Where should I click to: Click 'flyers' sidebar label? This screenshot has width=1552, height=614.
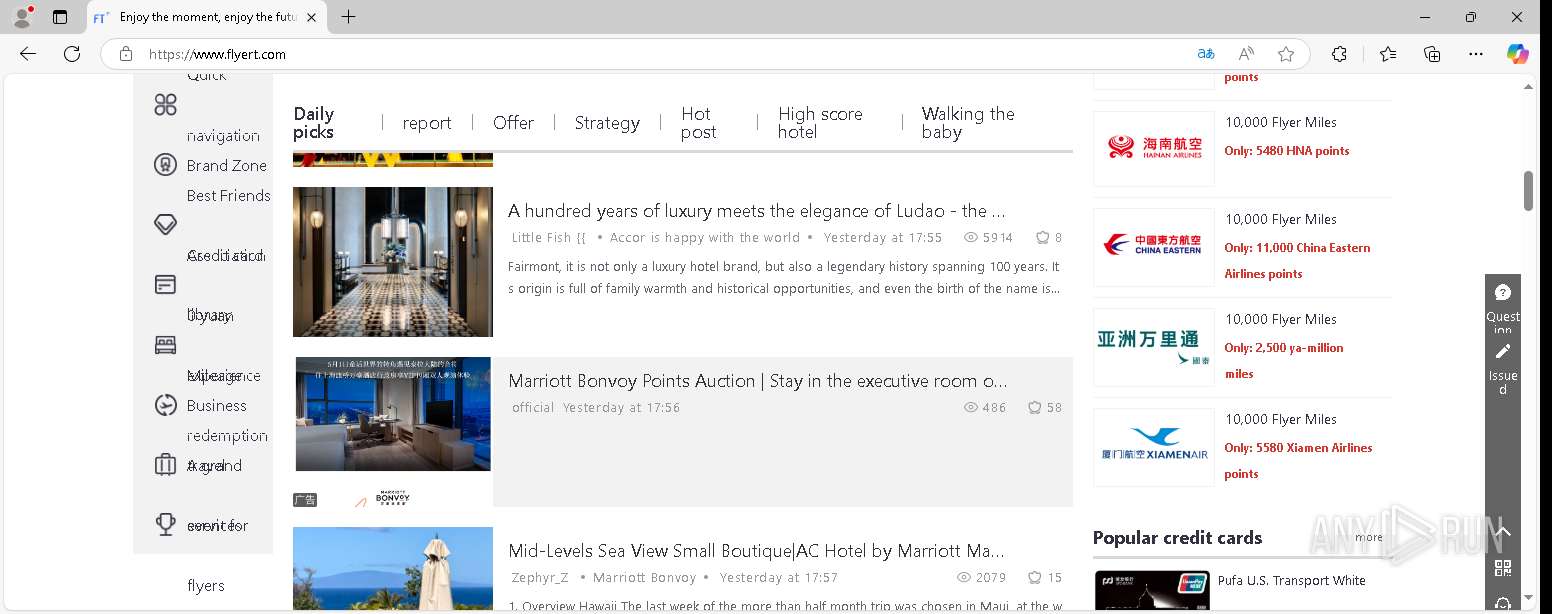[206, 586]
